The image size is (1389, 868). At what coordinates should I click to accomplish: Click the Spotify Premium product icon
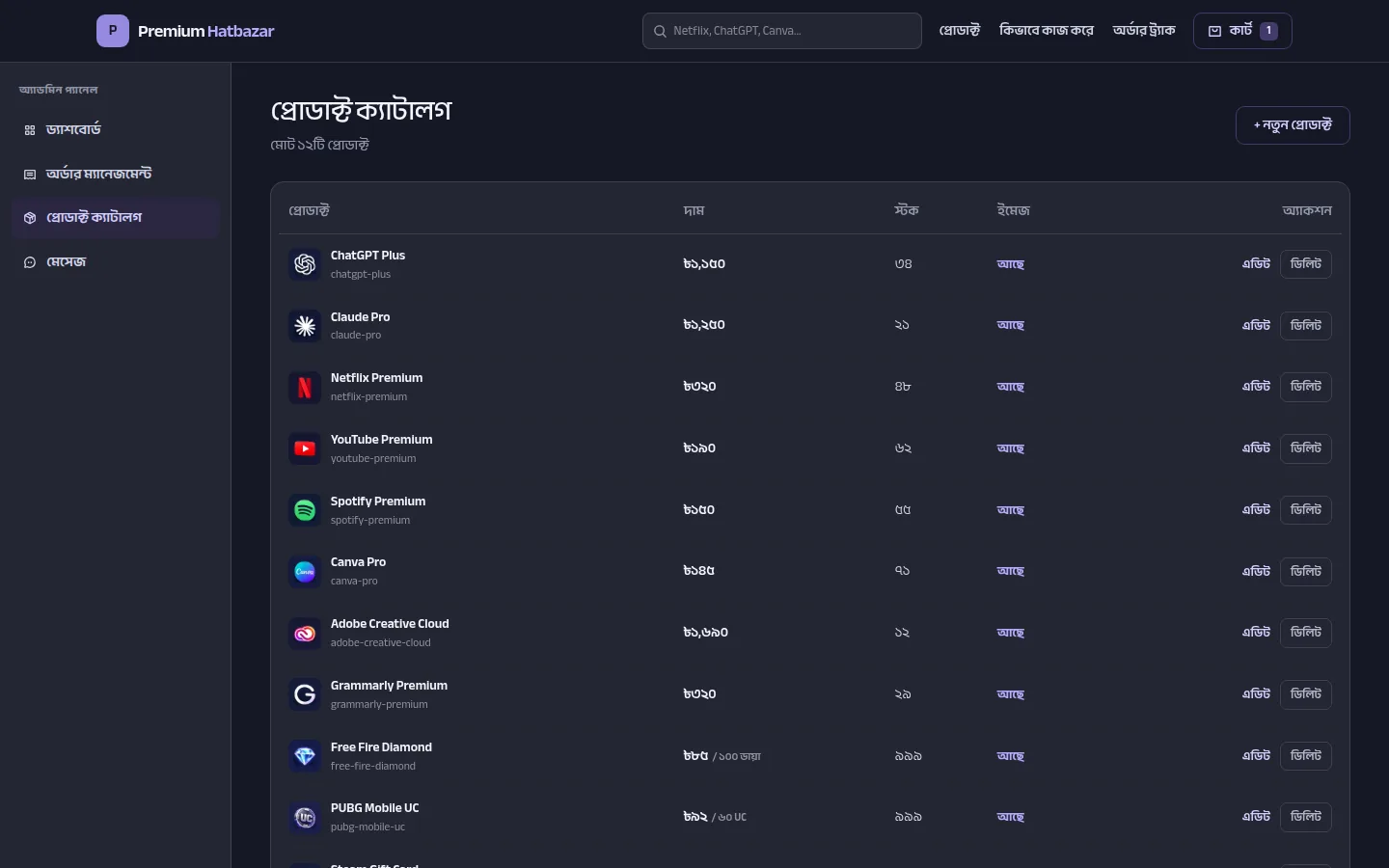click(305, 510)
